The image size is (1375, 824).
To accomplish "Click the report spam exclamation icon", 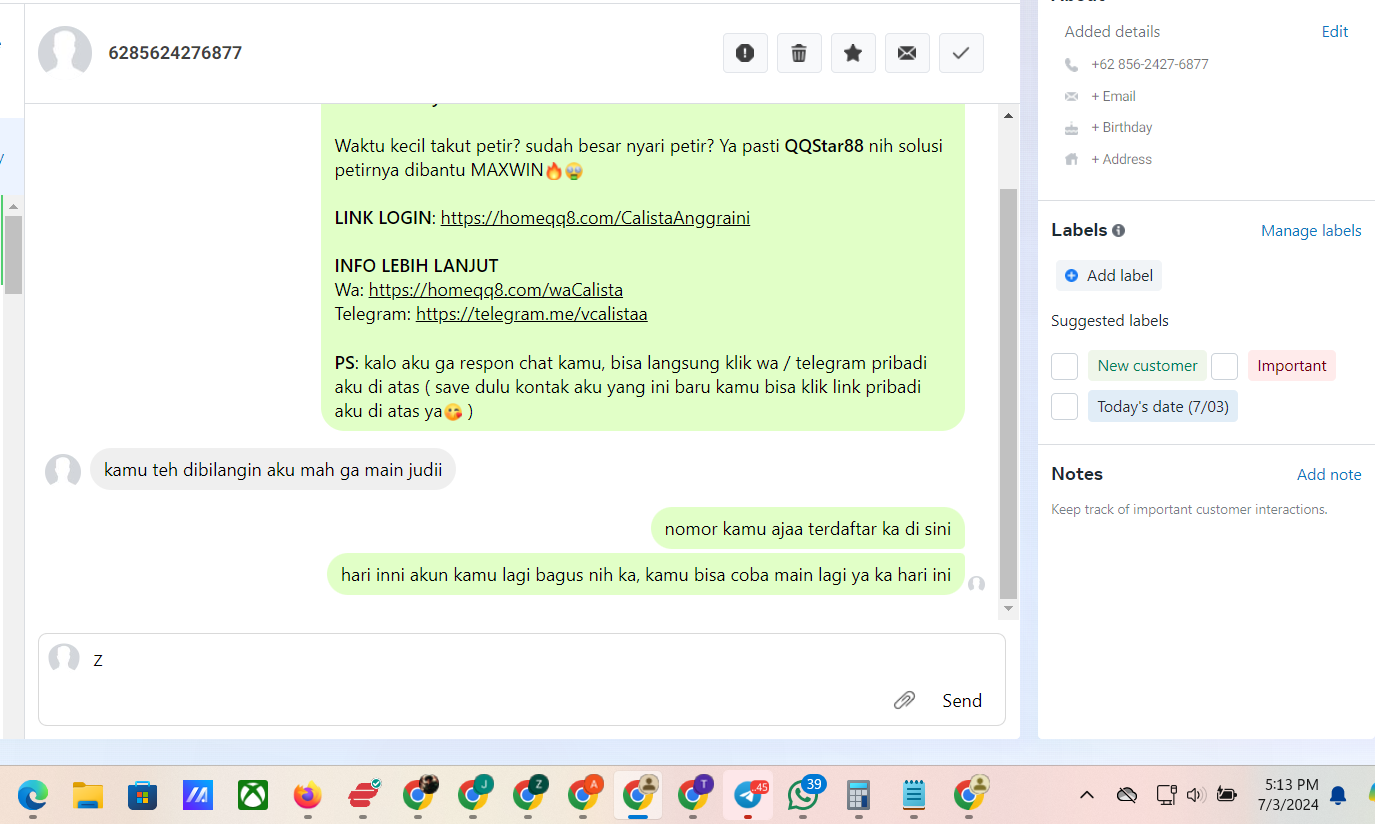I will (x=745, y=53).
